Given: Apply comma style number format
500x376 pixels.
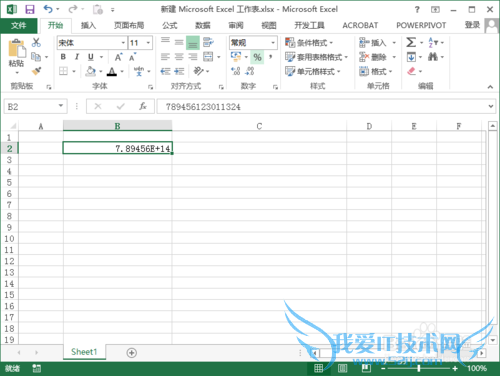Looking at the screenshot, I should click(271, 57).
